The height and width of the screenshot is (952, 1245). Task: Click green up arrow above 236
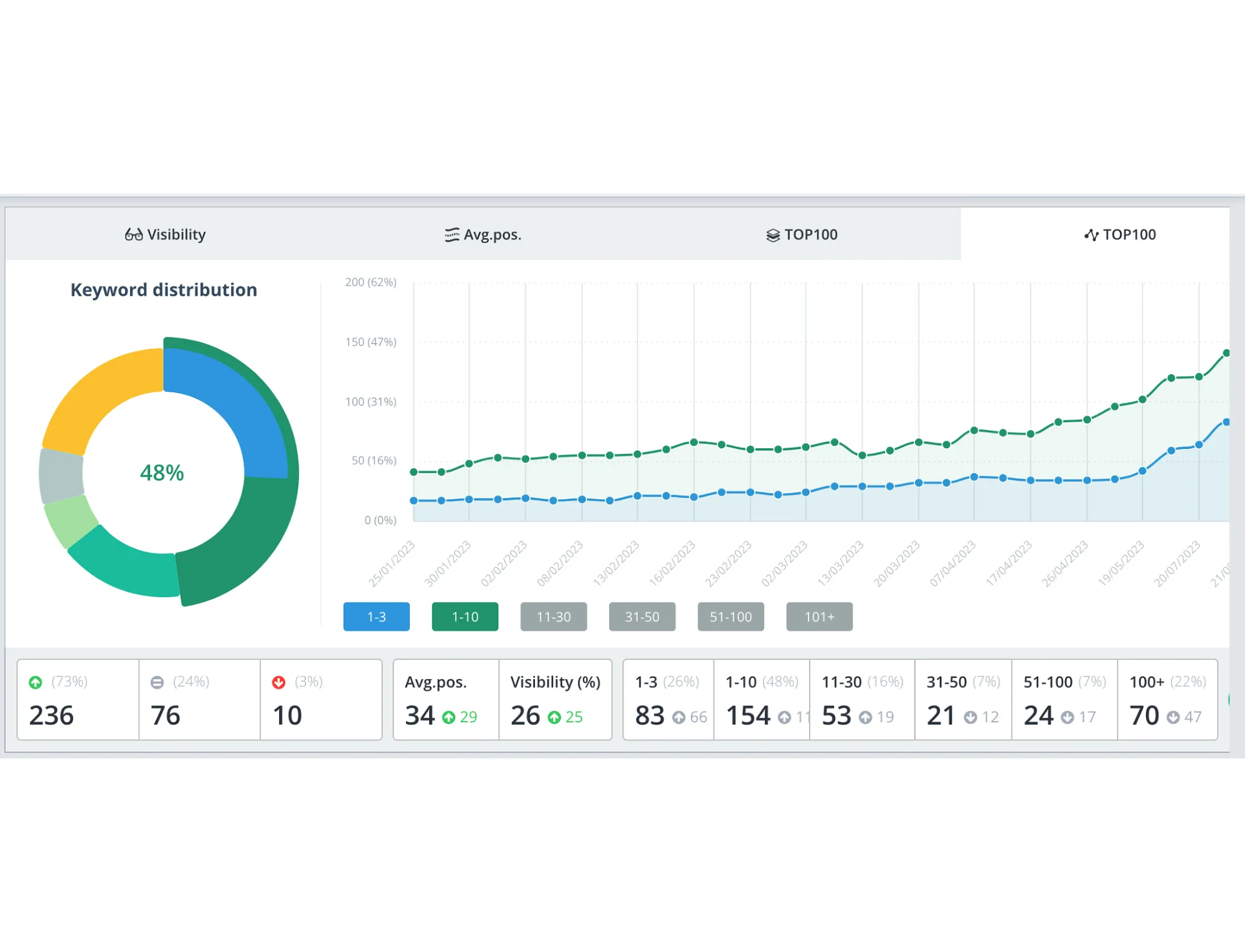tap(36, 682)
